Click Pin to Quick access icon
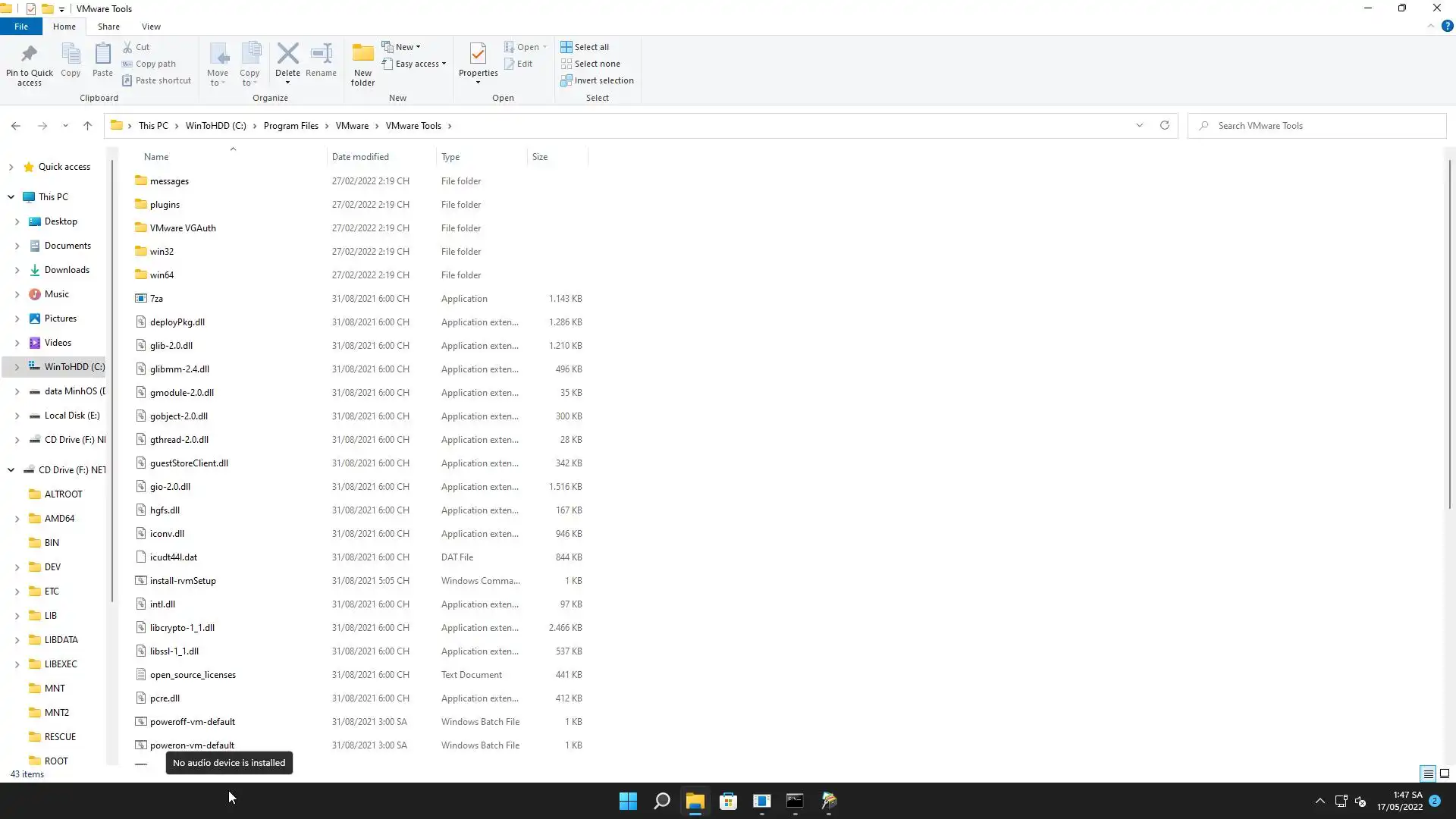The image size is (1456, 819). 29,54
